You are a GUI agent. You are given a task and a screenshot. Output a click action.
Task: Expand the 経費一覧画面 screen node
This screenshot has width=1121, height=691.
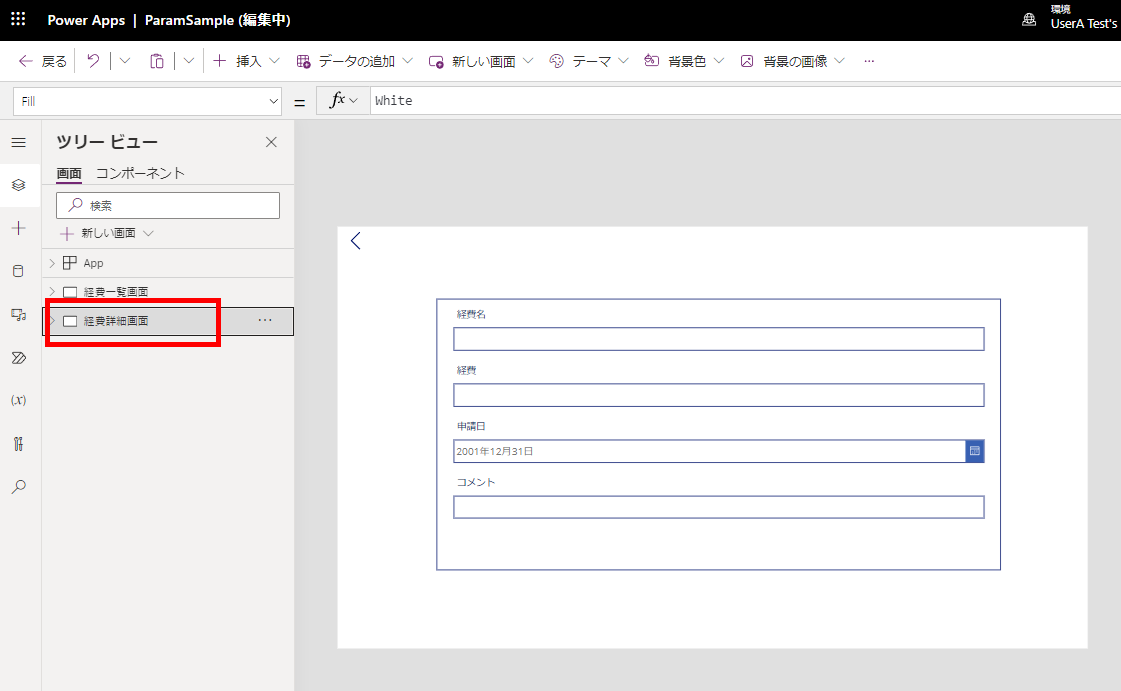[x=51, y=292]
